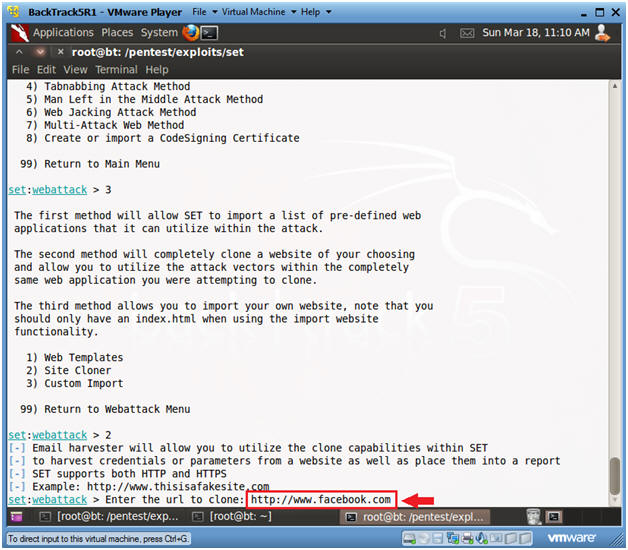Click terminal scrollbar up arrow
Viewport: 628px width, 550px height.
614,85
